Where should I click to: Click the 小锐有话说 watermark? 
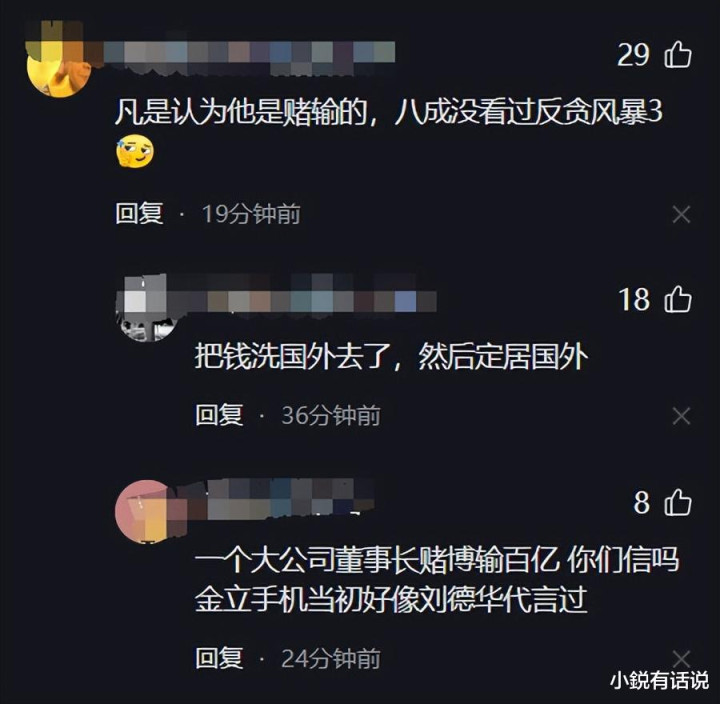(x=659, y=680)
